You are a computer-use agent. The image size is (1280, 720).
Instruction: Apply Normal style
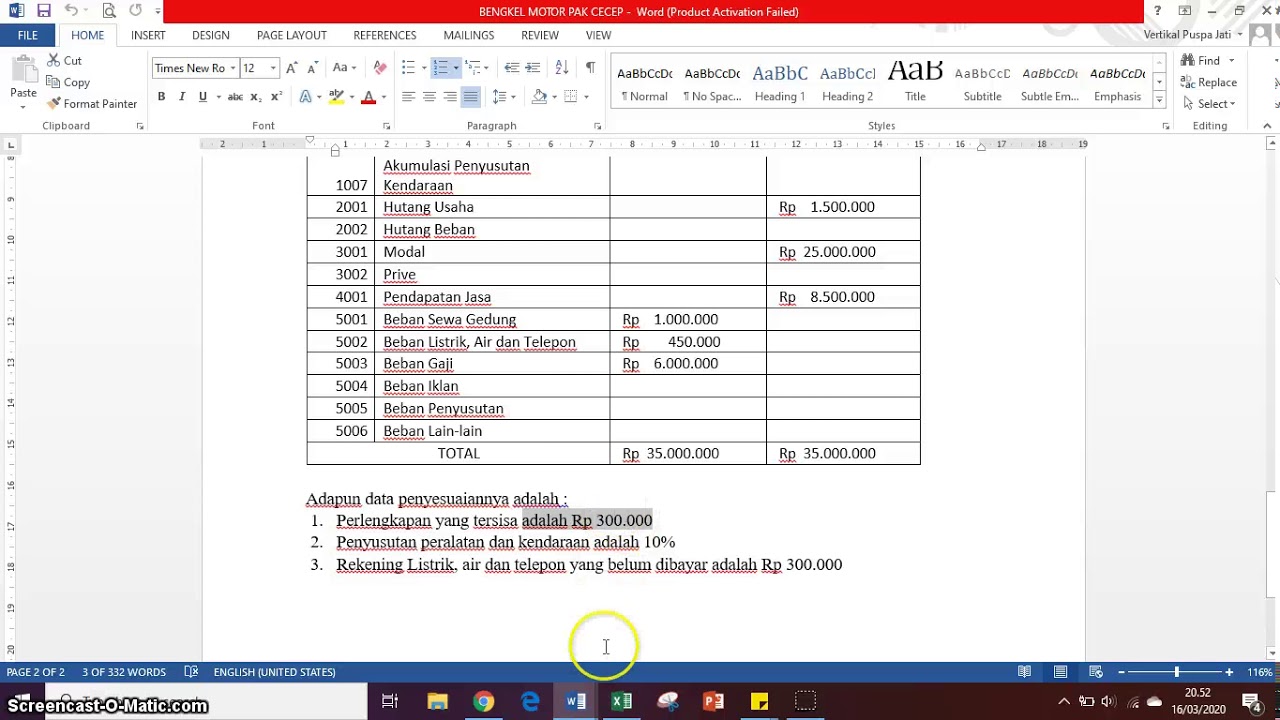tap(645, 82)
